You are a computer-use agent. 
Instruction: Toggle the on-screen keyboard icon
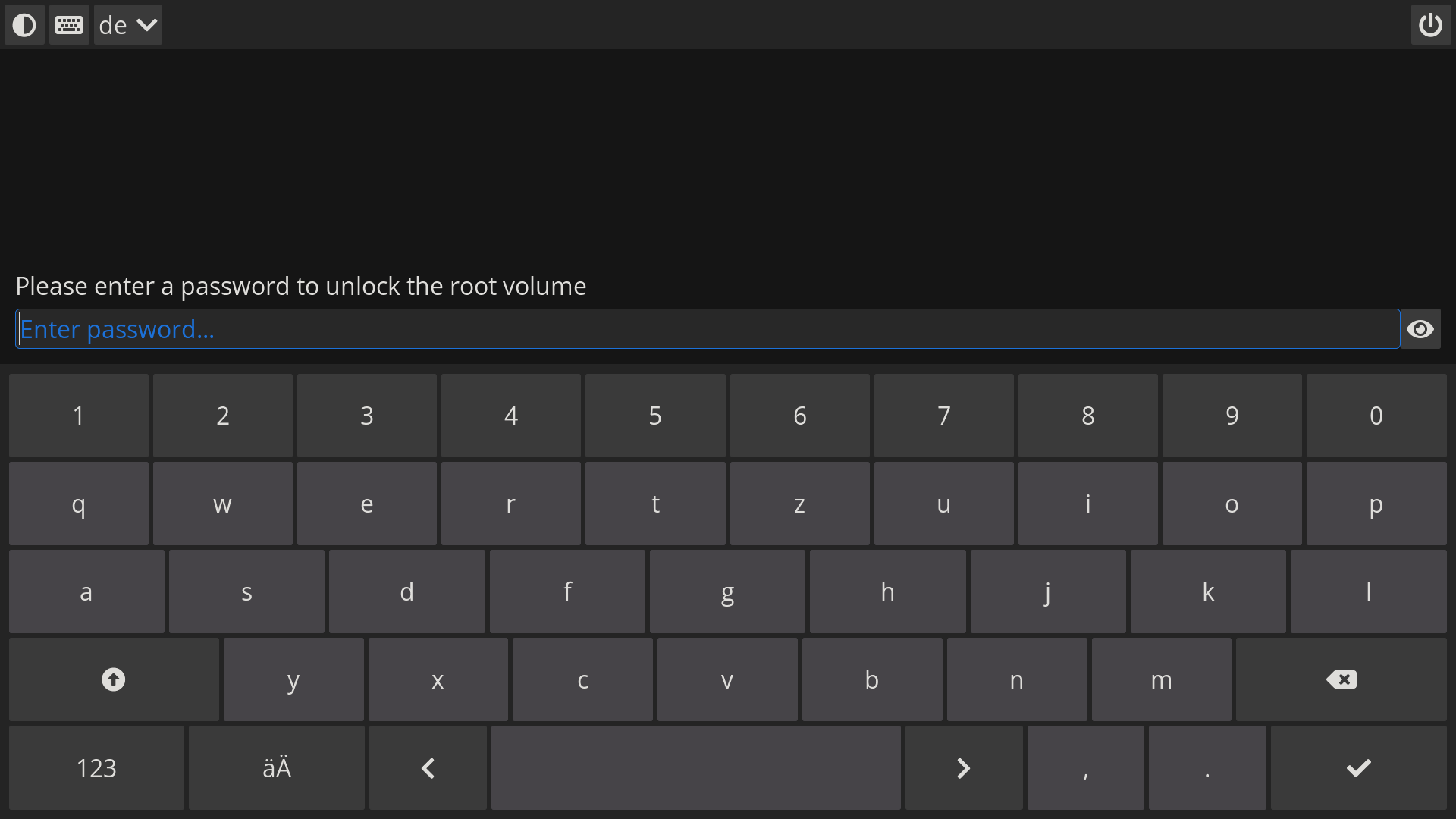coord(69,25)
